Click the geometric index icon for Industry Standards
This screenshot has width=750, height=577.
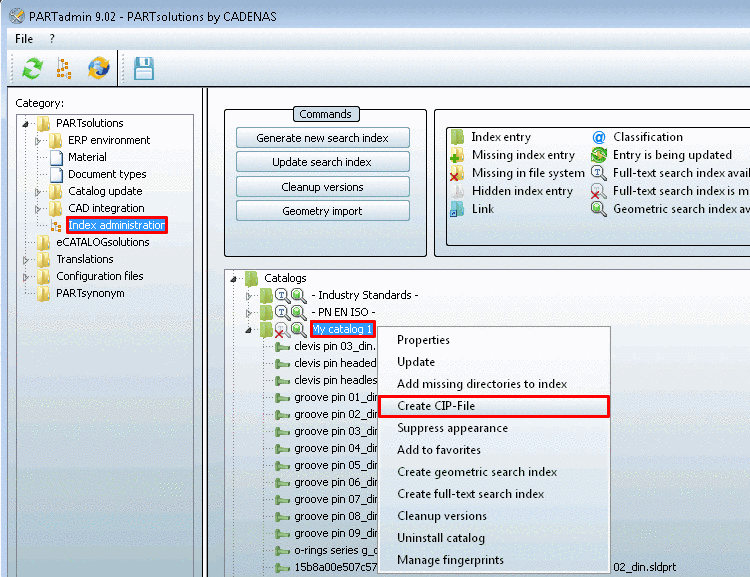click(298, 296)
